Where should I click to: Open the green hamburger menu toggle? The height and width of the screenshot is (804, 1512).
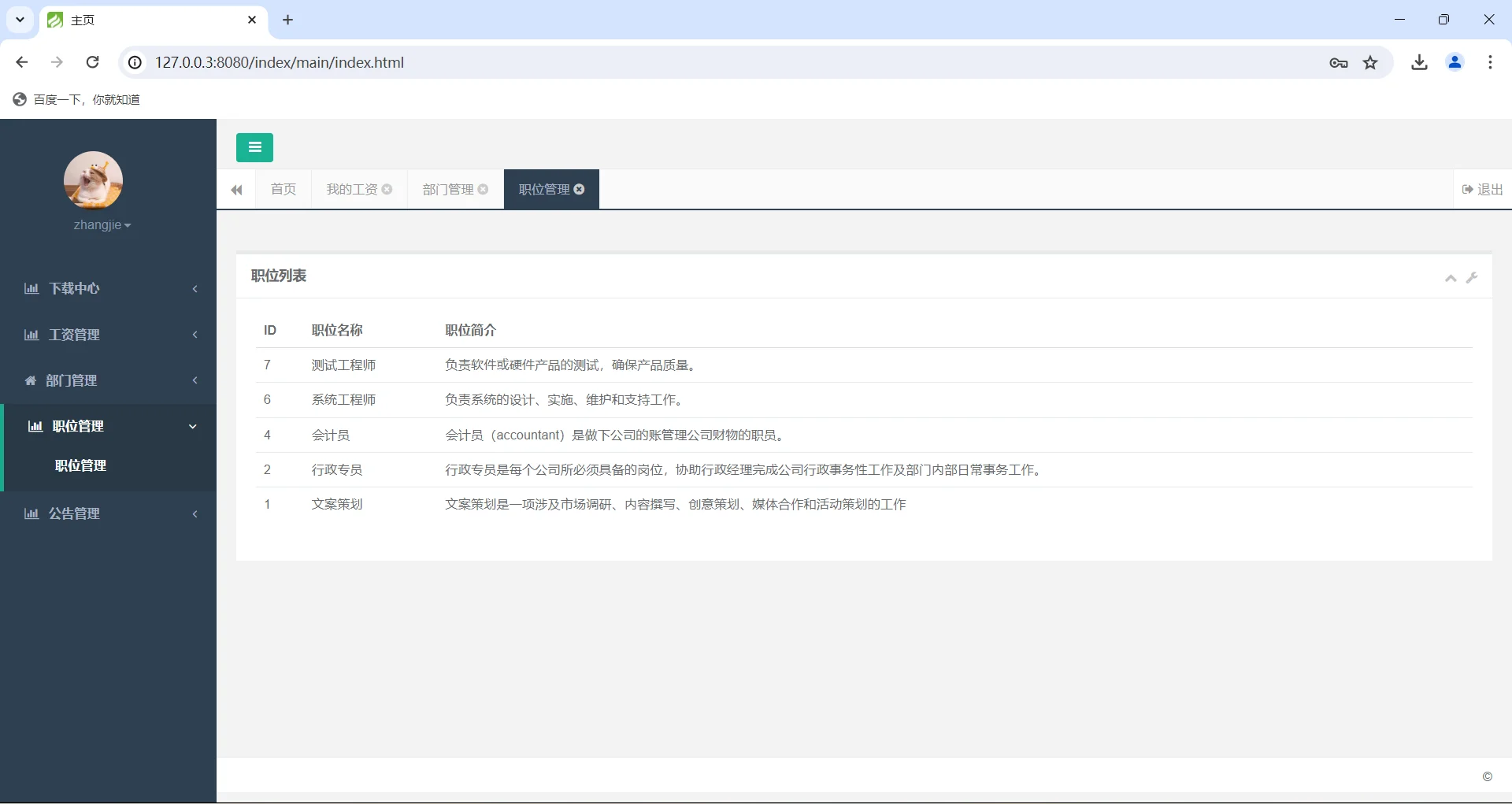[254, 147]
